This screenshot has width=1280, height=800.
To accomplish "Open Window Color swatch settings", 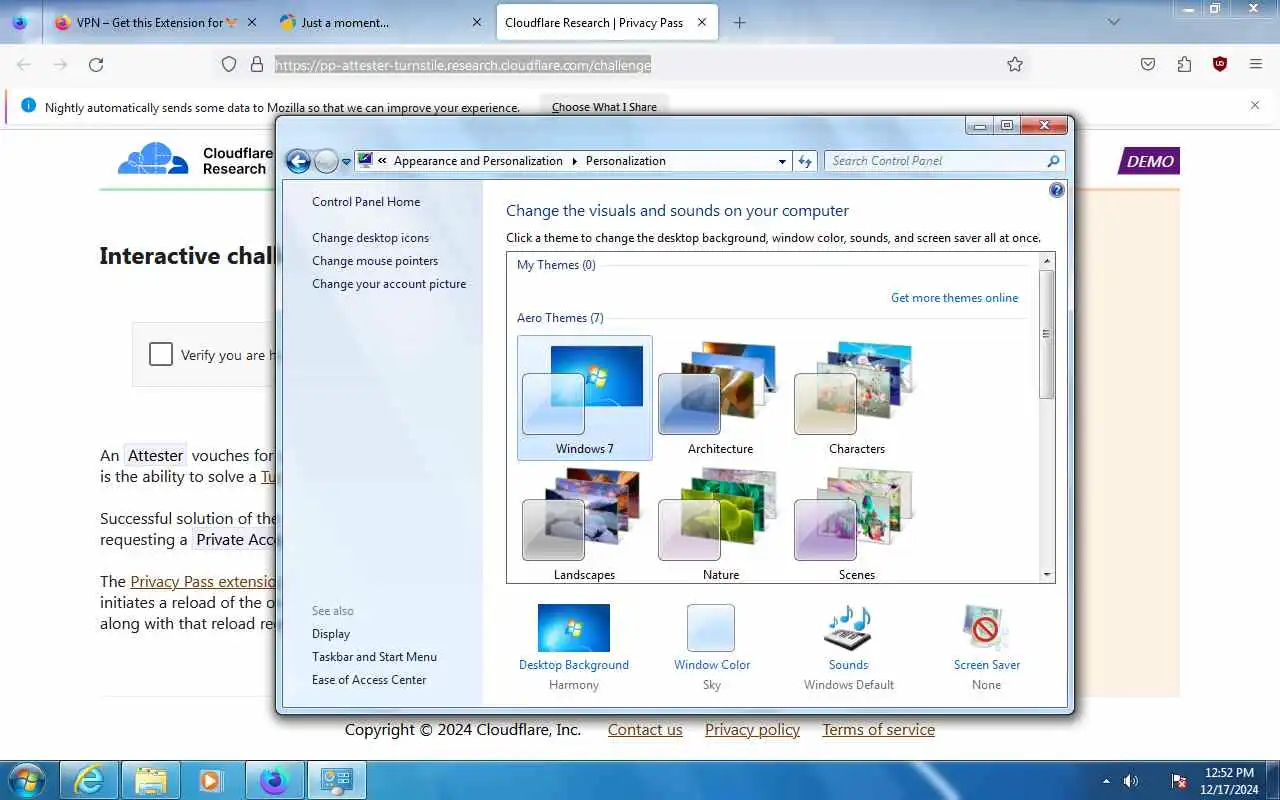I will coord(711,629).
